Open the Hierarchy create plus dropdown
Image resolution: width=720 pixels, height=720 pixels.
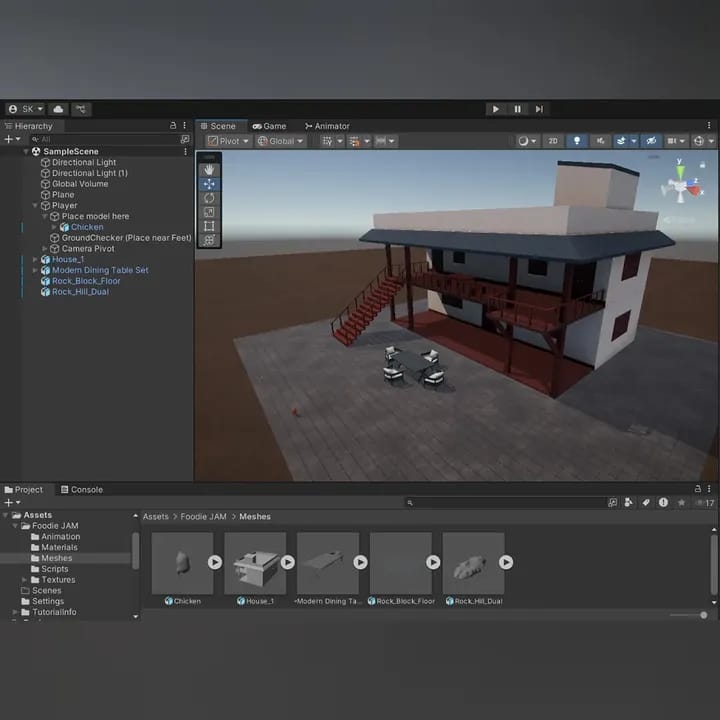[12, 139]
